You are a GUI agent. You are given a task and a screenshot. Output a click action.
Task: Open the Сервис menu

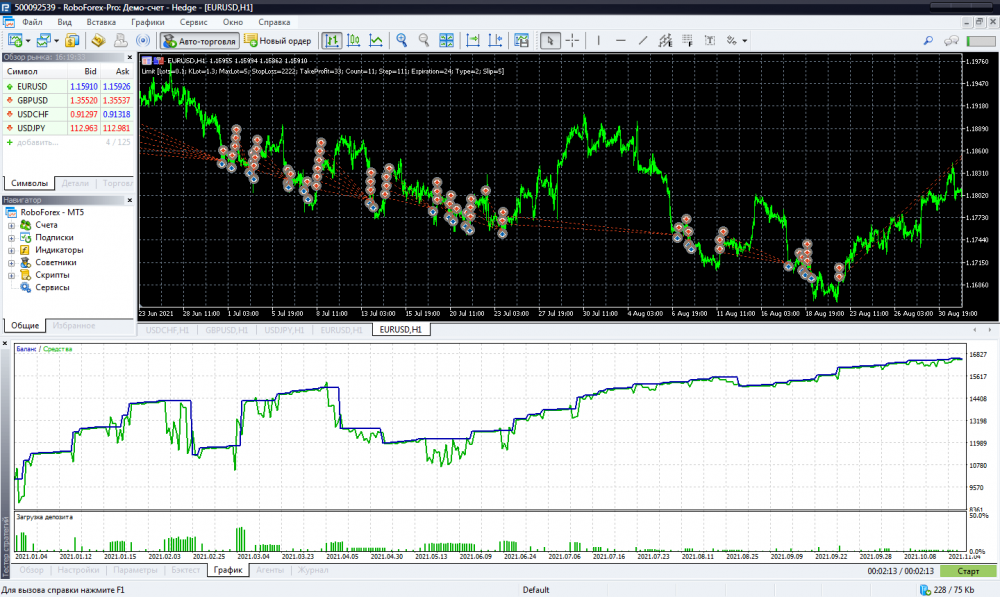194,21
